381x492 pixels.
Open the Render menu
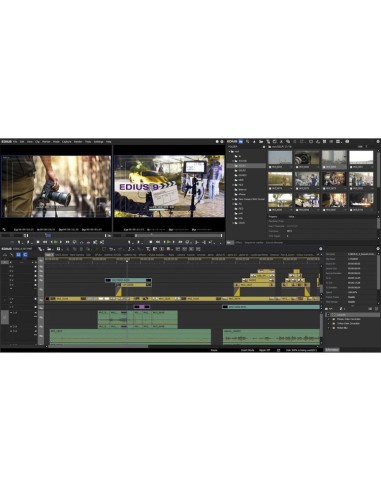coord(78,142)
